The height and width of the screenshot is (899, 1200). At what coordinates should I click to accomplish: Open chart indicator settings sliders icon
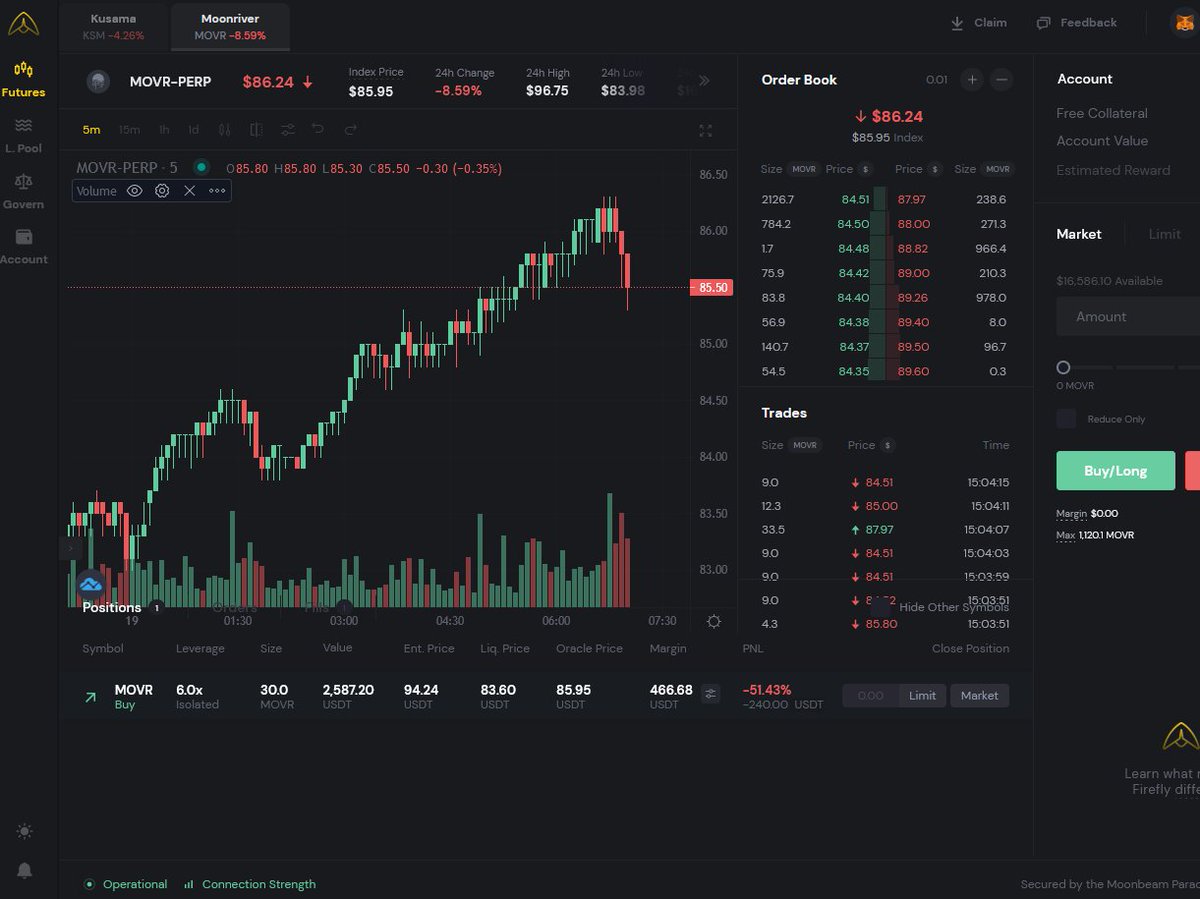288,130
